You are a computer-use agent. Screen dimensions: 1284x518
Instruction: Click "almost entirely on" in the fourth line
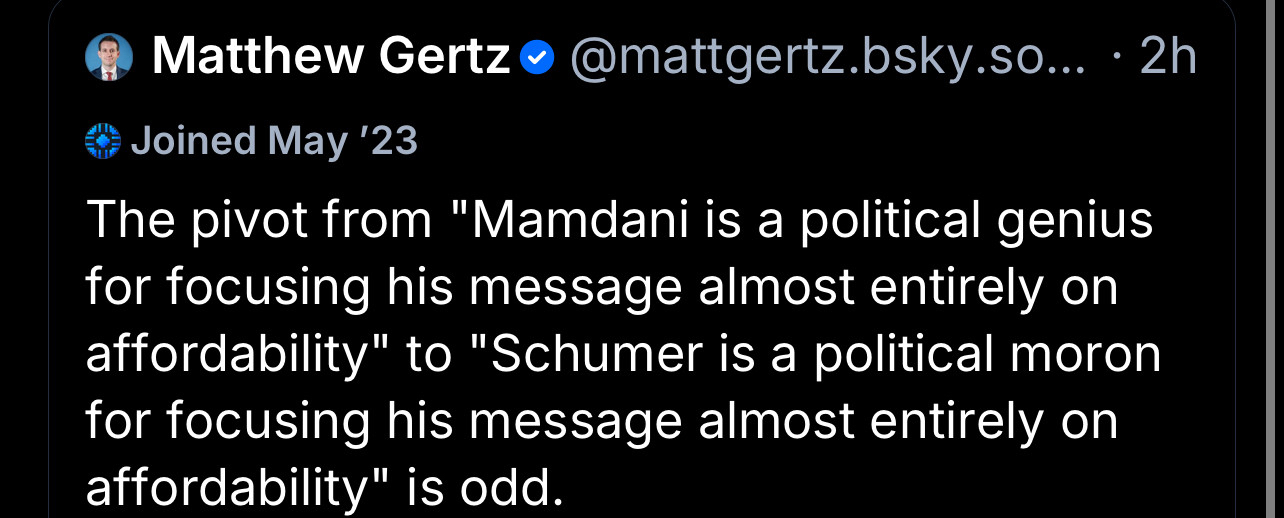907,422
